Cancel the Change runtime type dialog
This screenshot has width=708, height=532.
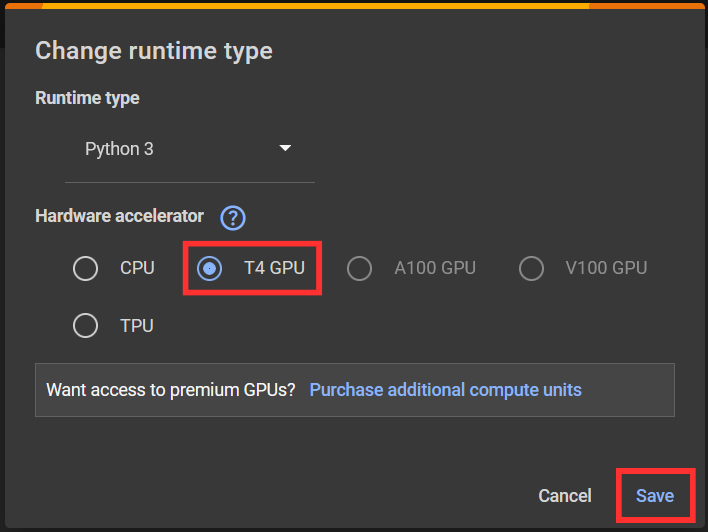pos(565,496)
